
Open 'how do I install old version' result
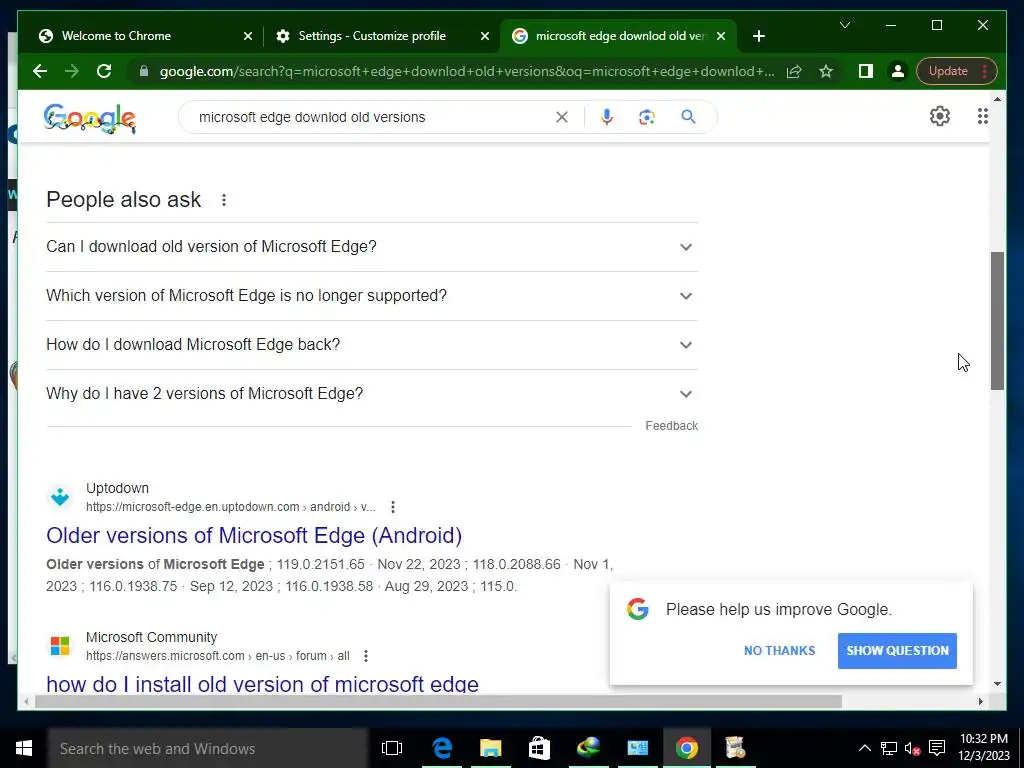(263, 683)
